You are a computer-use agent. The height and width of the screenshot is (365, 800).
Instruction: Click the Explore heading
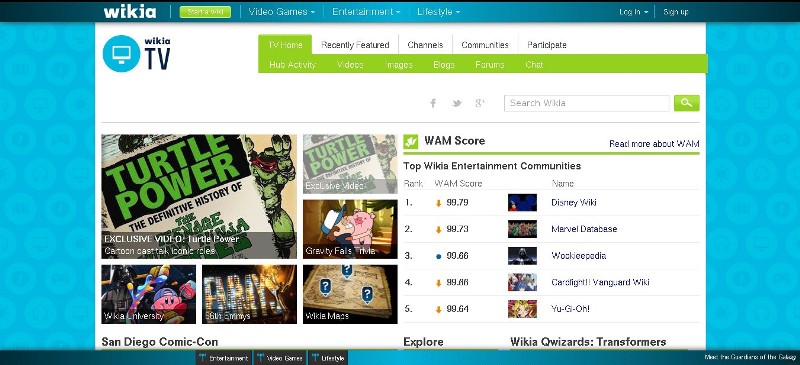point(423,342)
